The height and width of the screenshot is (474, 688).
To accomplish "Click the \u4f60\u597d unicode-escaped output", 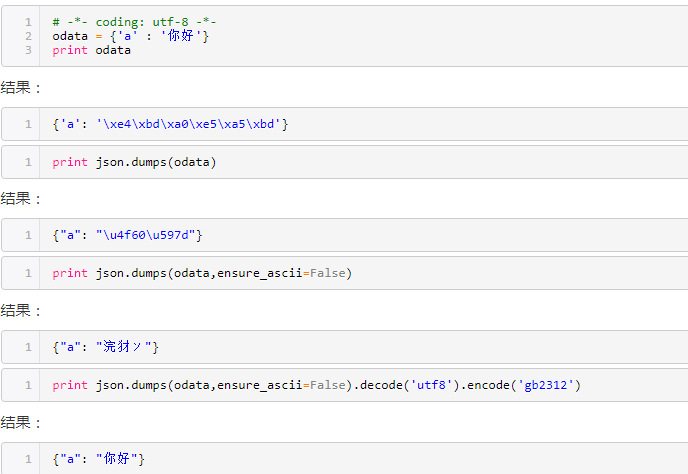I will coord(149,236).
